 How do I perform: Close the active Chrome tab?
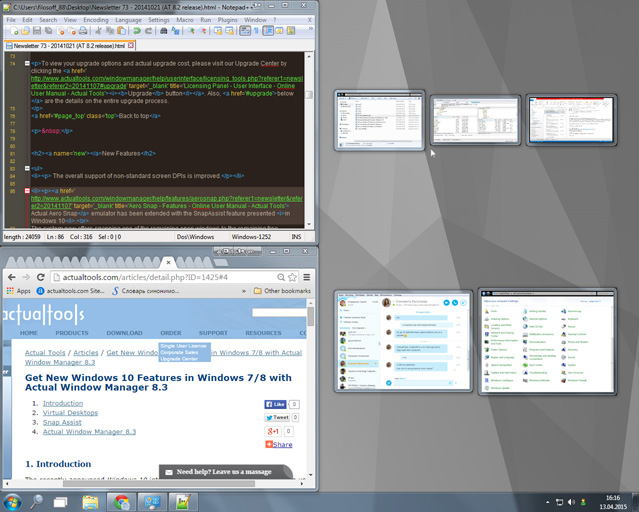pyautogui.click(x=168, y=263)
